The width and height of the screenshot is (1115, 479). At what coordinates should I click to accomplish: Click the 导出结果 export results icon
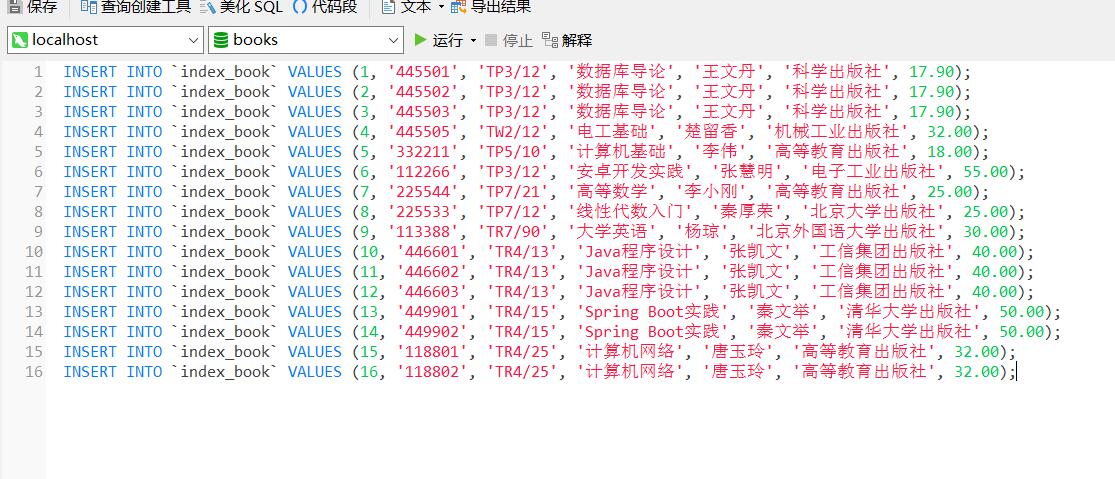coord(459,7)
